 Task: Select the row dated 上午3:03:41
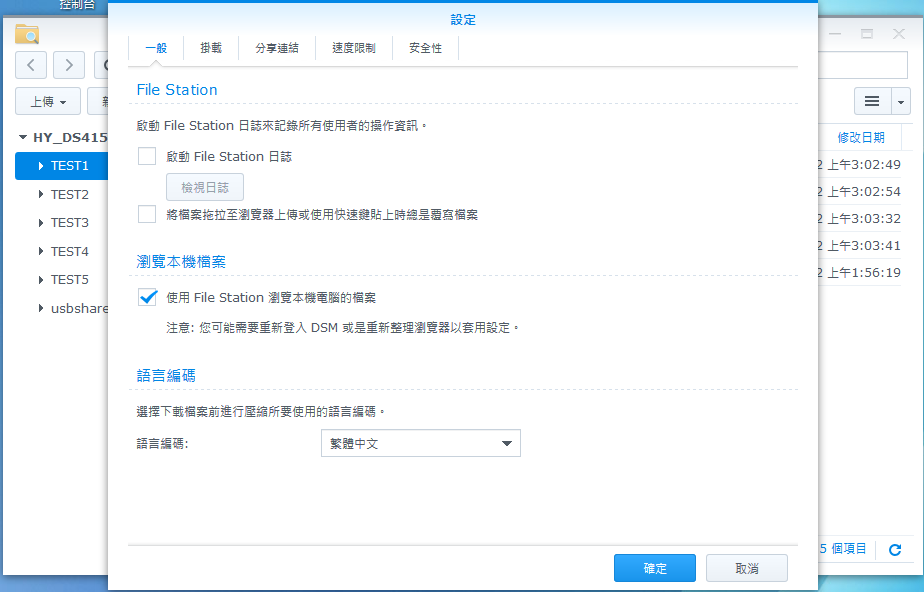pos(859,246)
